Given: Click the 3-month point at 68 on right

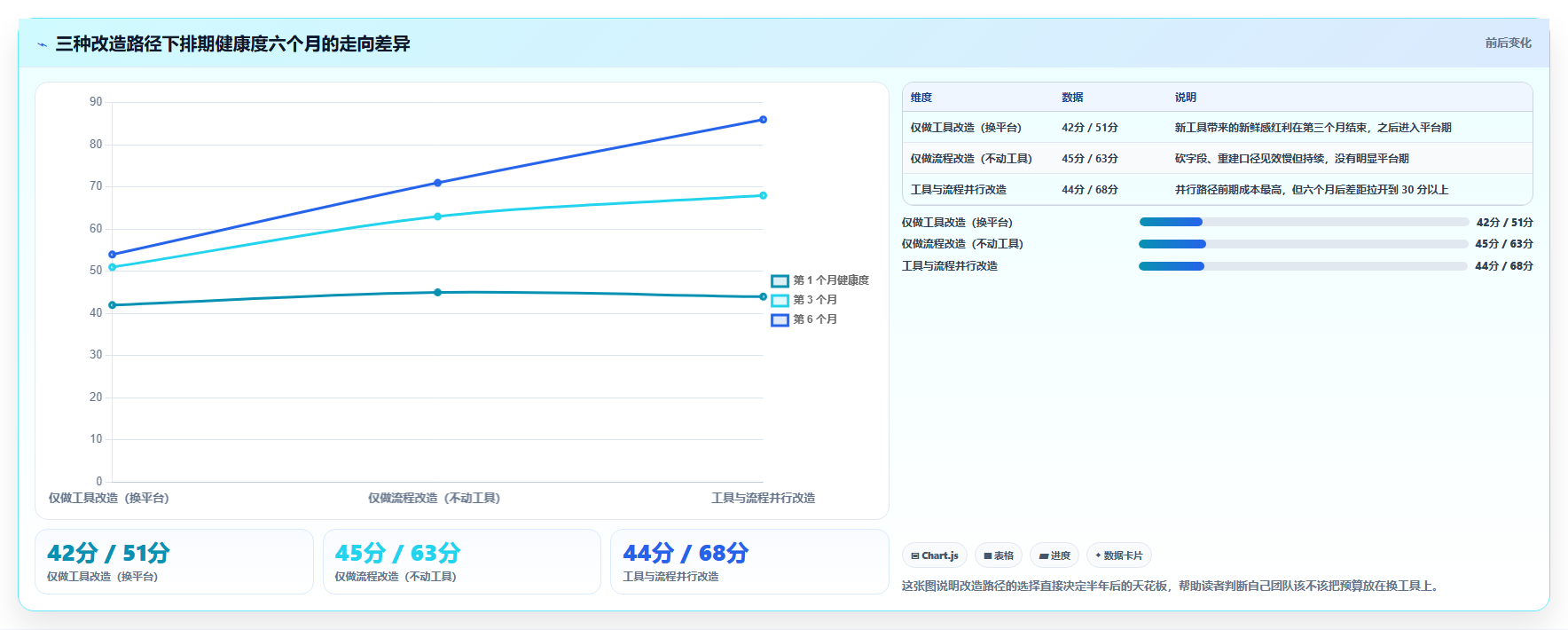Looking at the screenshot, I should [763, 195].
